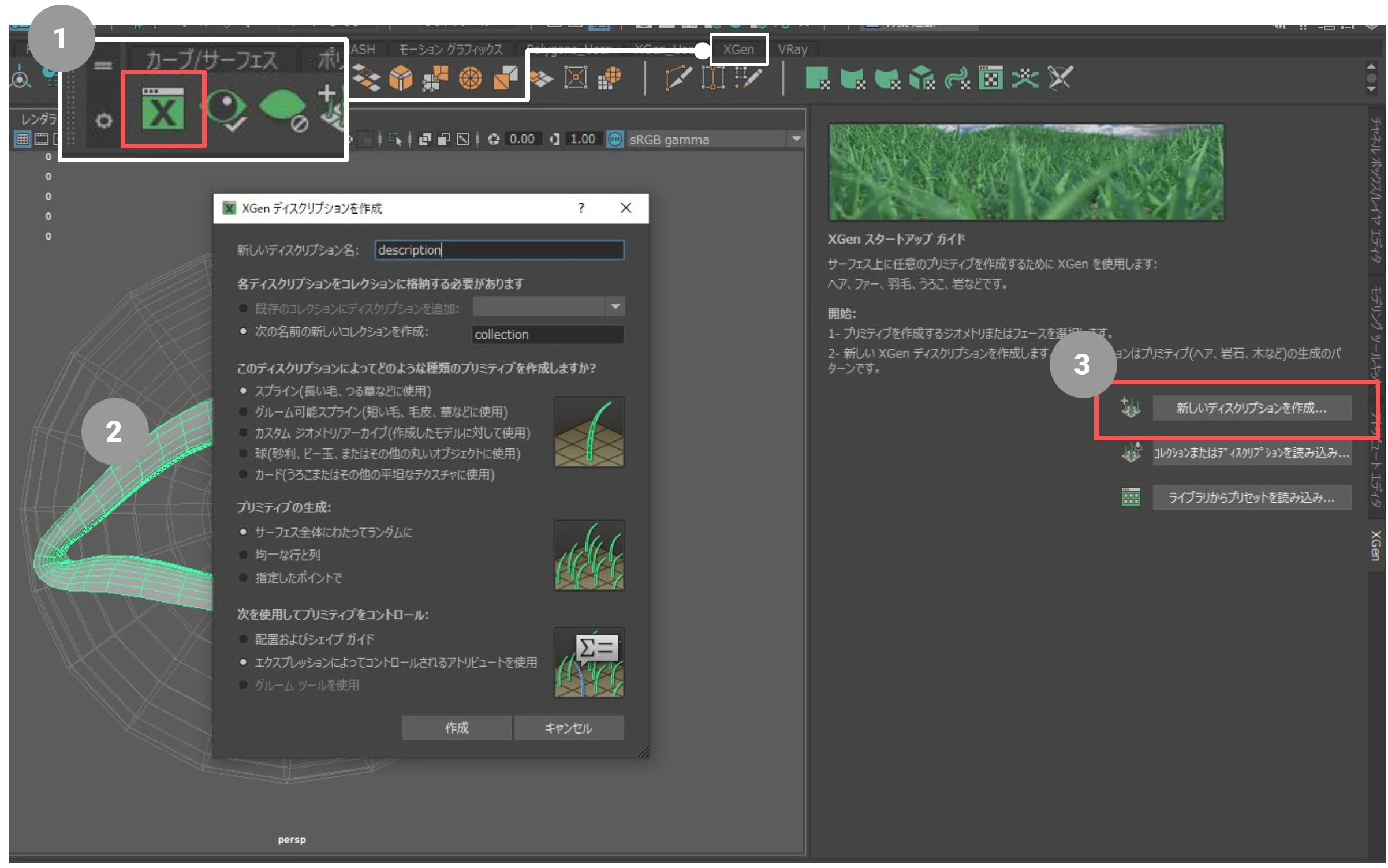Click the icon beside read collection button
This screenshot has width=1388, height=868.
[x=1131, y=452]
